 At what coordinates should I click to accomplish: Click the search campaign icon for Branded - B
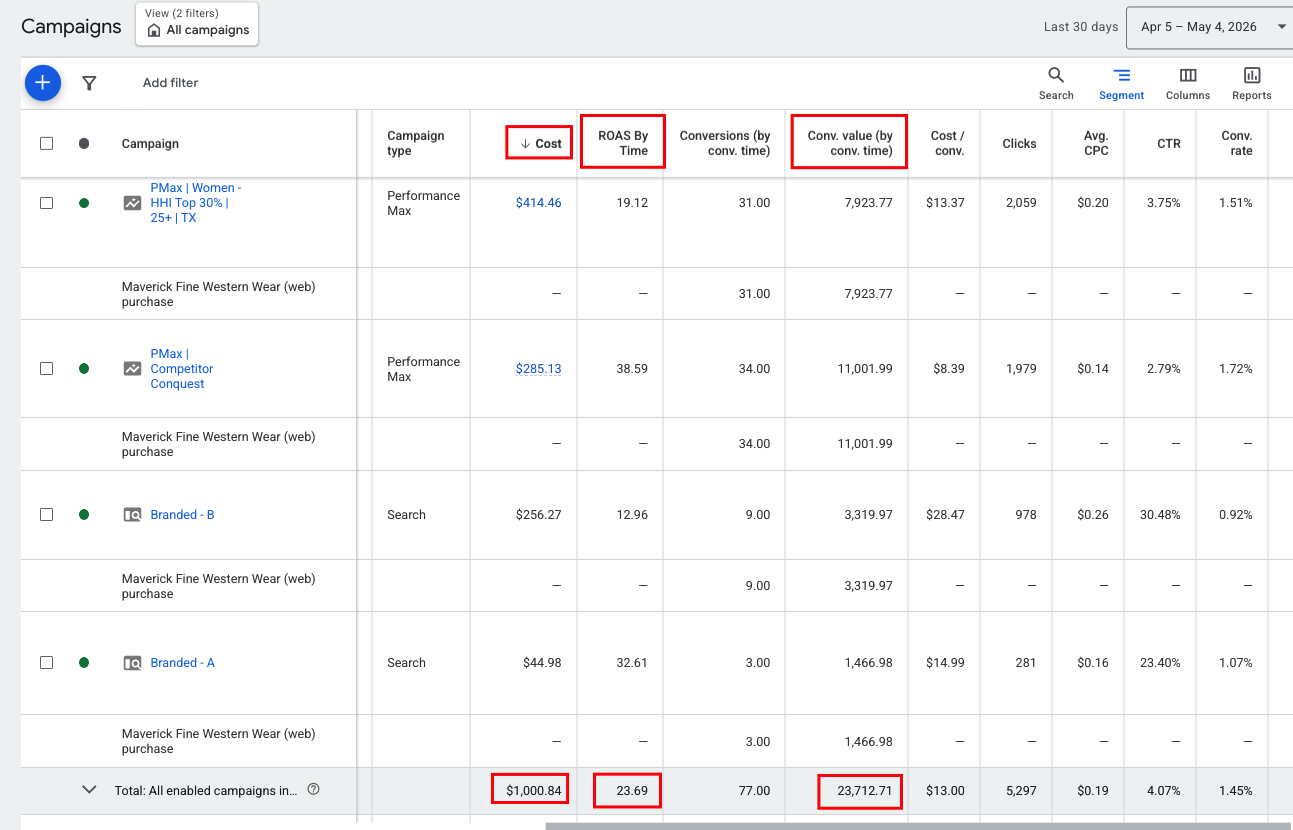point(132,515)
